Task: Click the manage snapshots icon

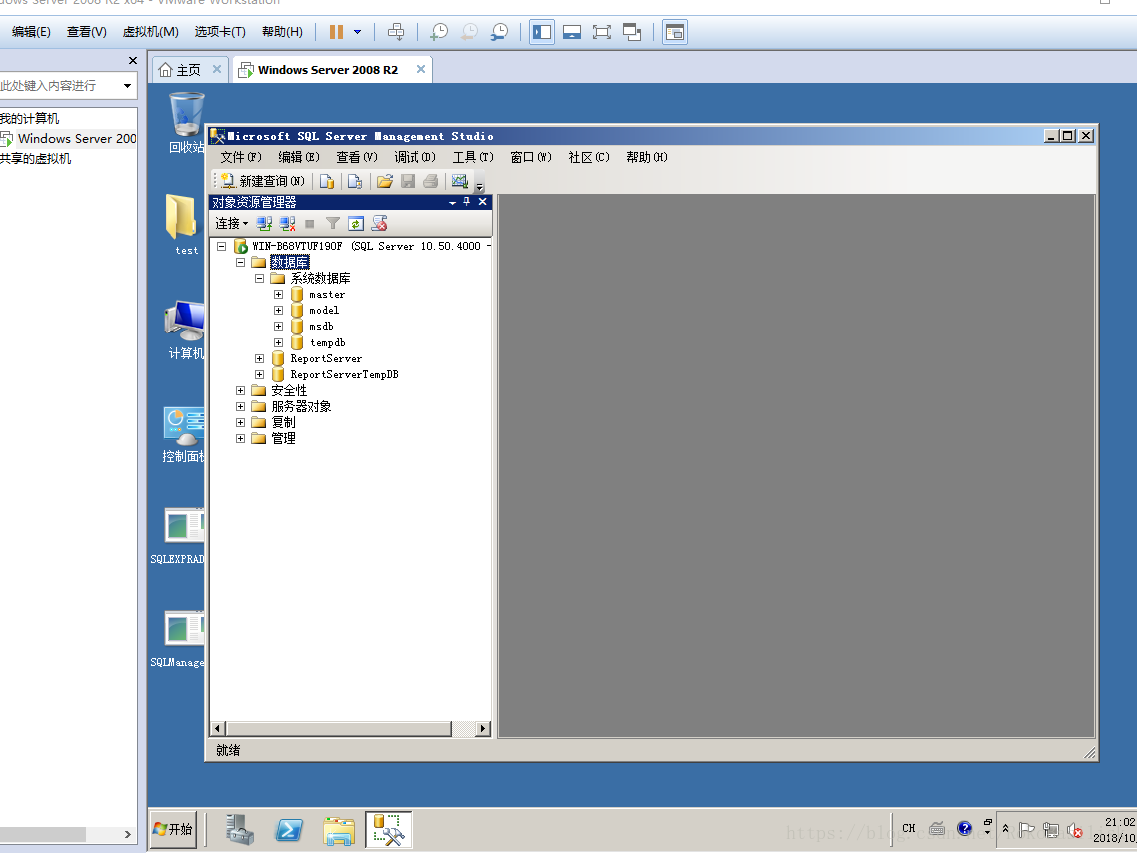Action: (x=500, y=32)
